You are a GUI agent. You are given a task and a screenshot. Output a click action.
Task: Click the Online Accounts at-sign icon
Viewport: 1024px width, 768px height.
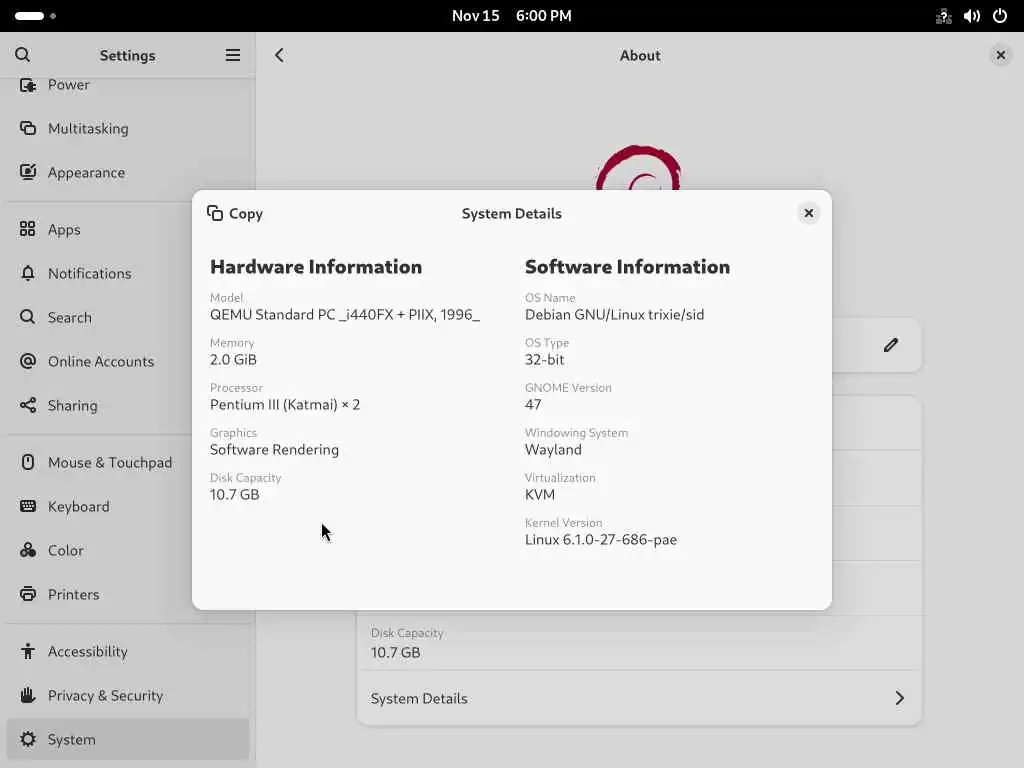point(27,361)
